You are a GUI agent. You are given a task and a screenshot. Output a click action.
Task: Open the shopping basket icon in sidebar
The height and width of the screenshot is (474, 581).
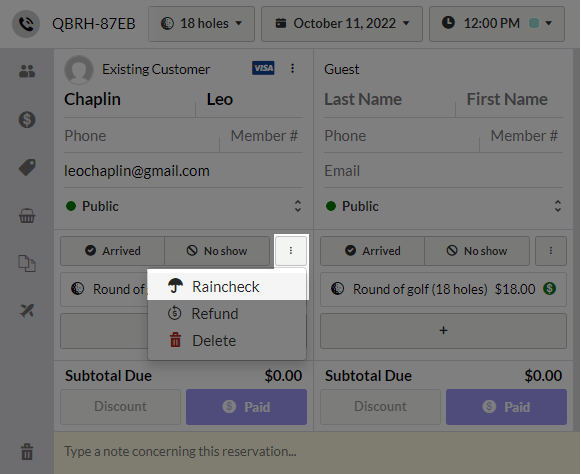tap(27, 216)
